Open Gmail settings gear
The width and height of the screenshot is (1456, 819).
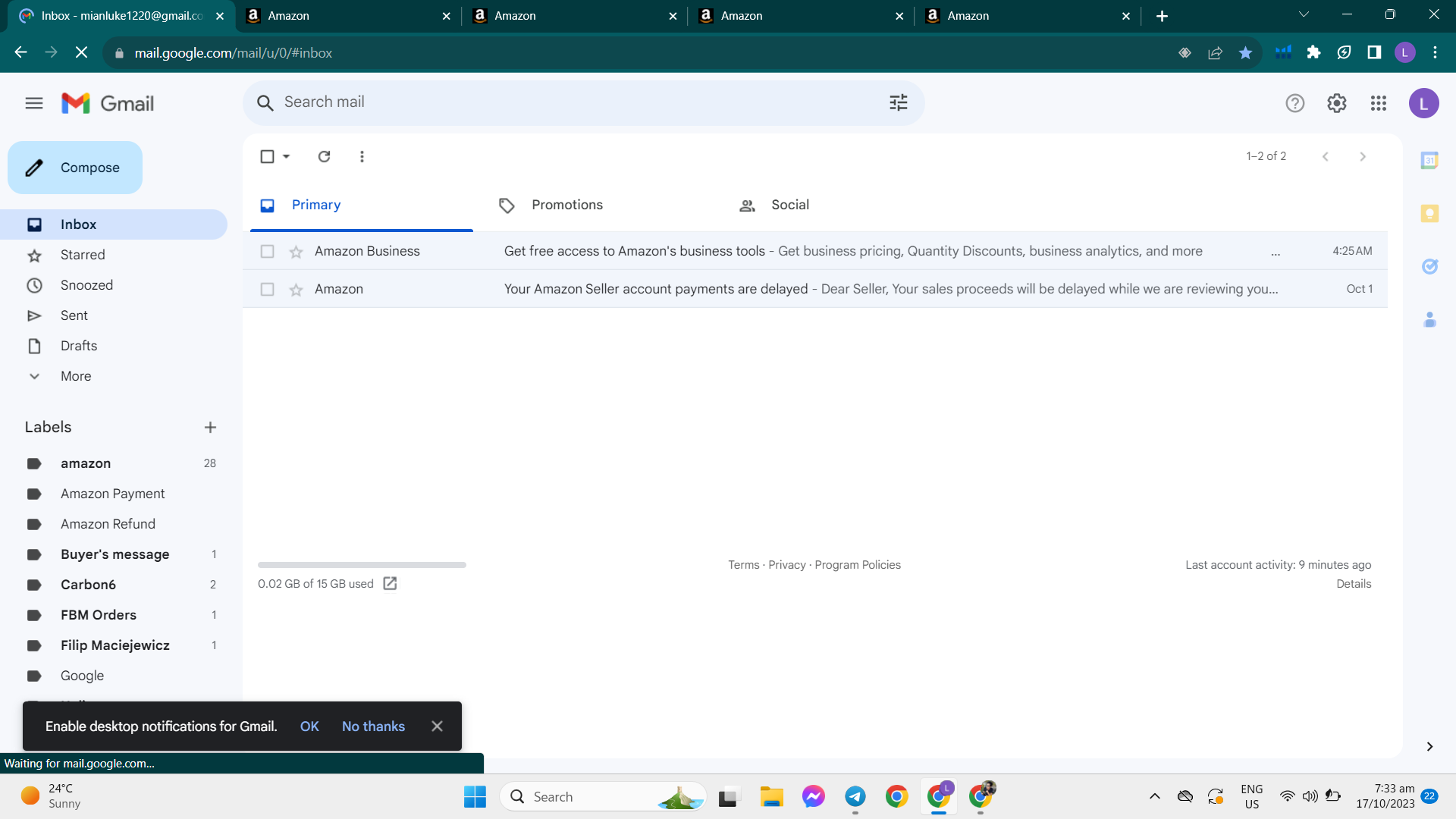coord(1337,103)
